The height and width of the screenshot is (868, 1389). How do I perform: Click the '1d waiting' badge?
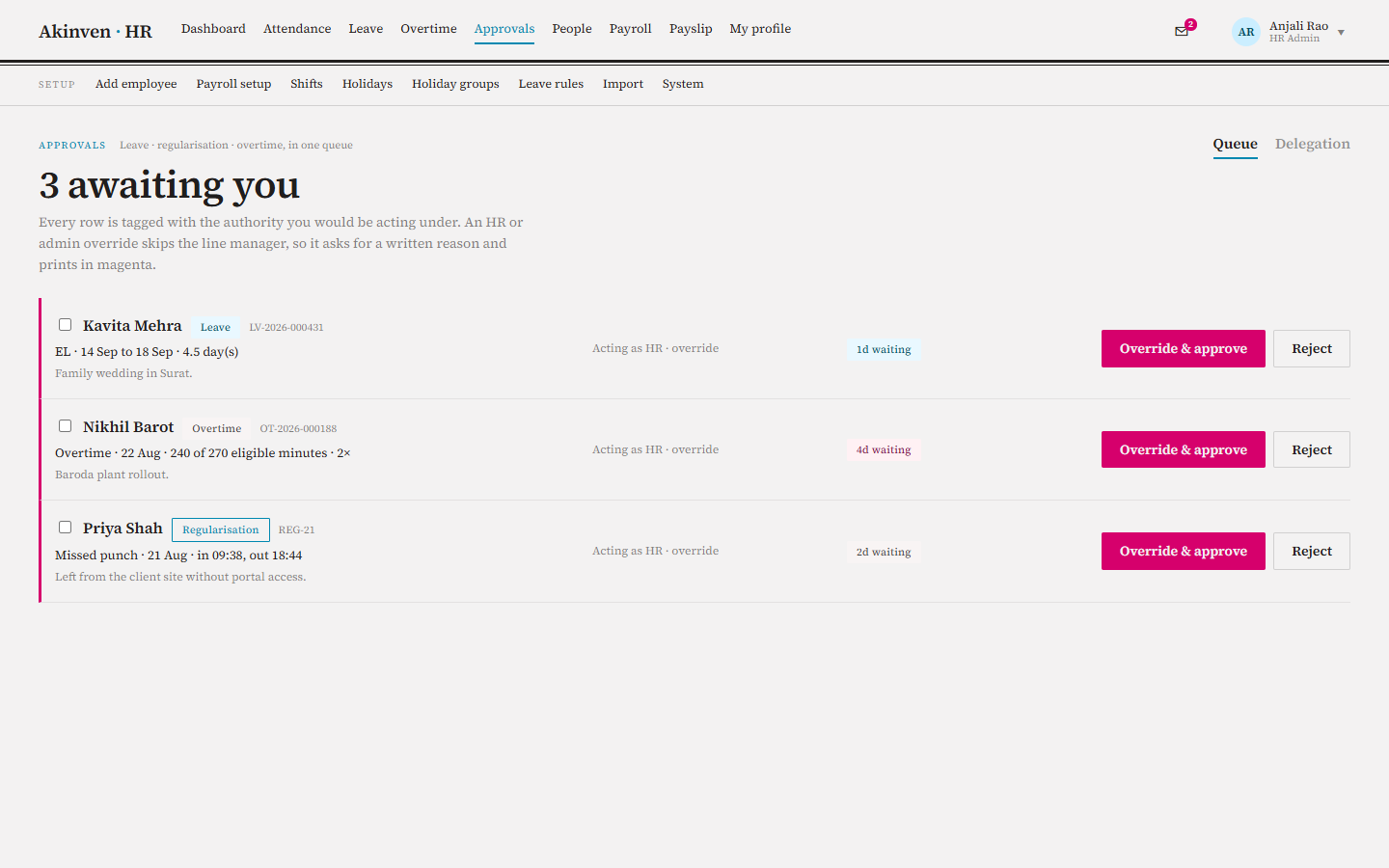tap(884, 349)
